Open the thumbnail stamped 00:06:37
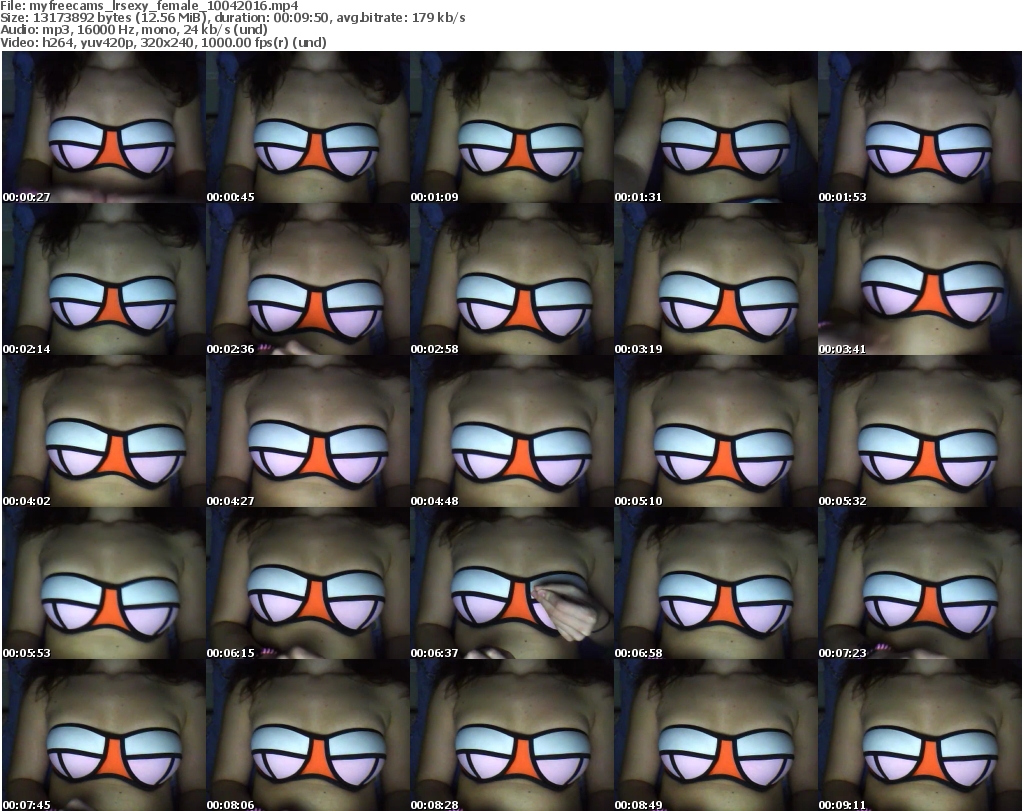This screenshot has width=1024, height=811. pyautogui.click(x=511, y=583)
